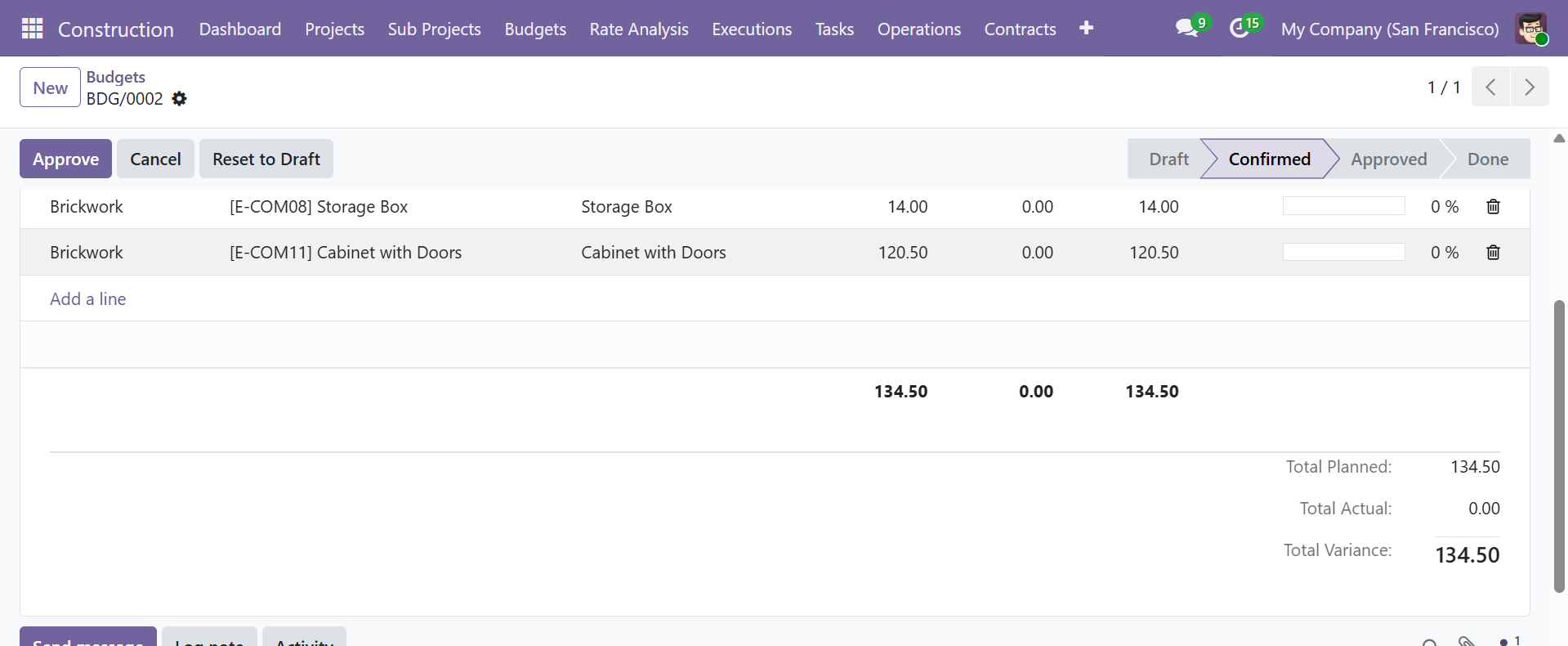
Task: Click Reset to Draft button
Action: [266, 159]
